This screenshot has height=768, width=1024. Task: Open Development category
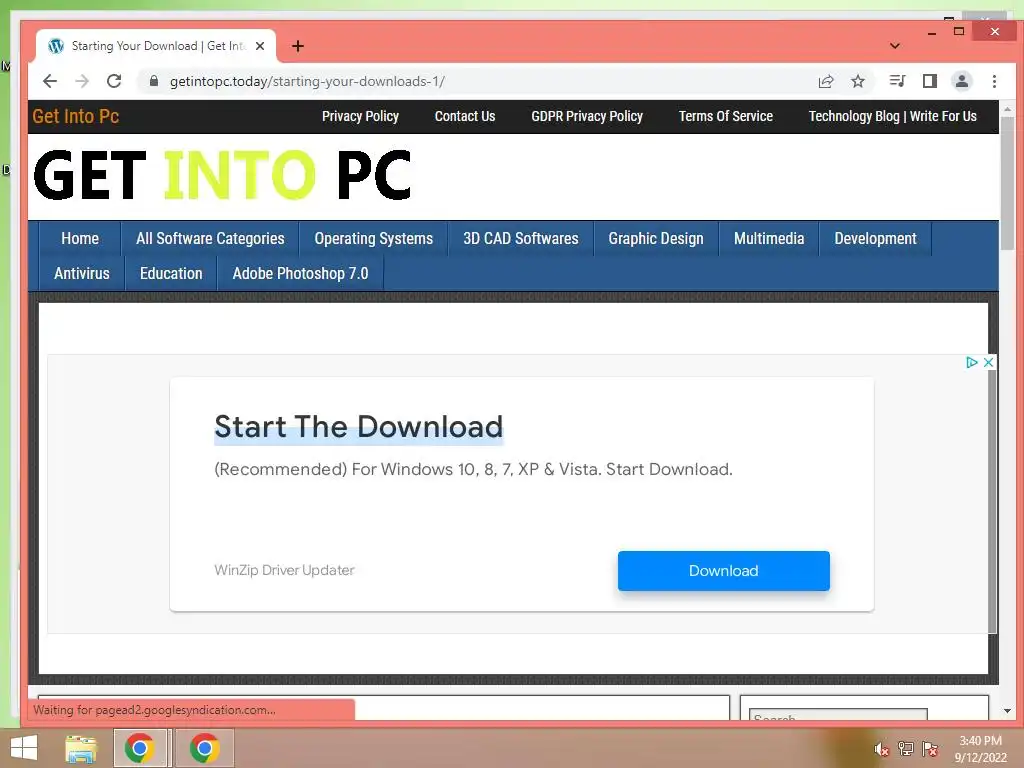(x=875, y=238)
